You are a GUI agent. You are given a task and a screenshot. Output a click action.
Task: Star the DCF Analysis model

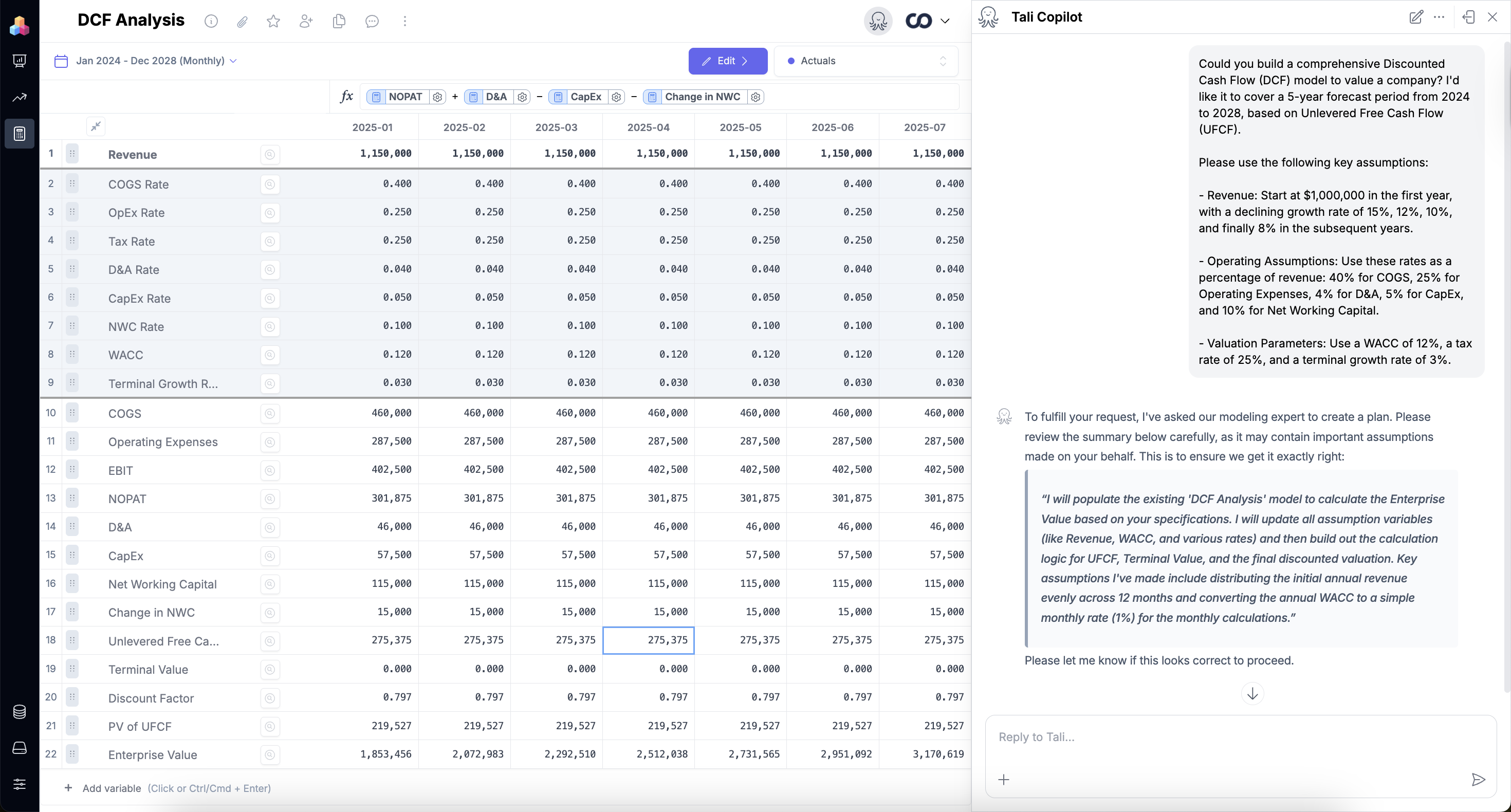[273, 21]
